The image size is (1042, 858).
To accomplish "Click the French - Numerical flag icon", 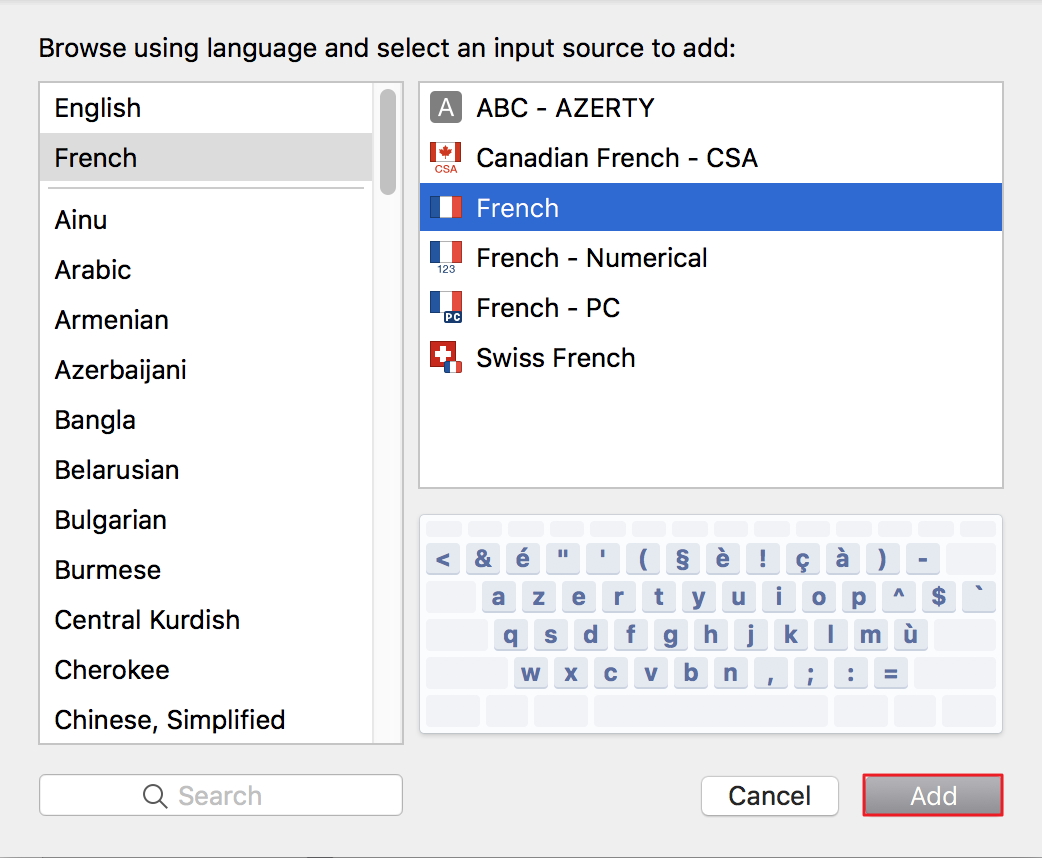I will (445, 257).
